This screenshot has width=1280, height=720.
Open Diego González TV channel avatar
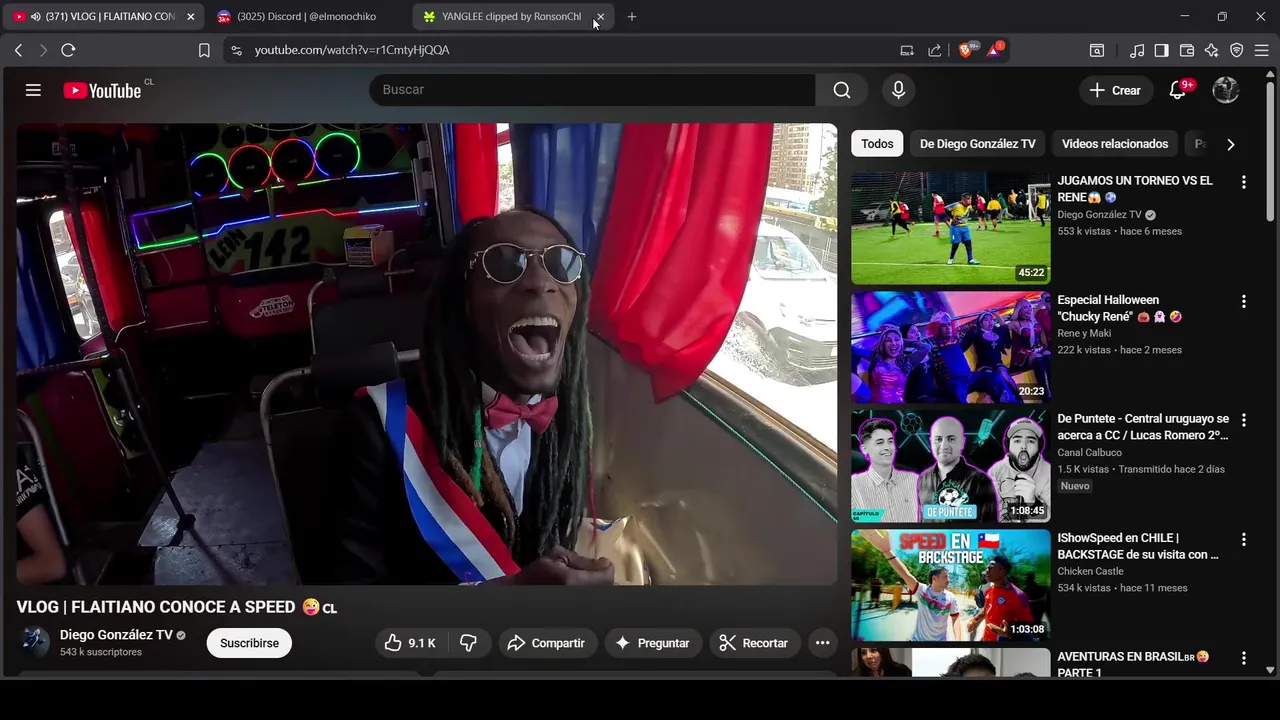tap(36, 642)
